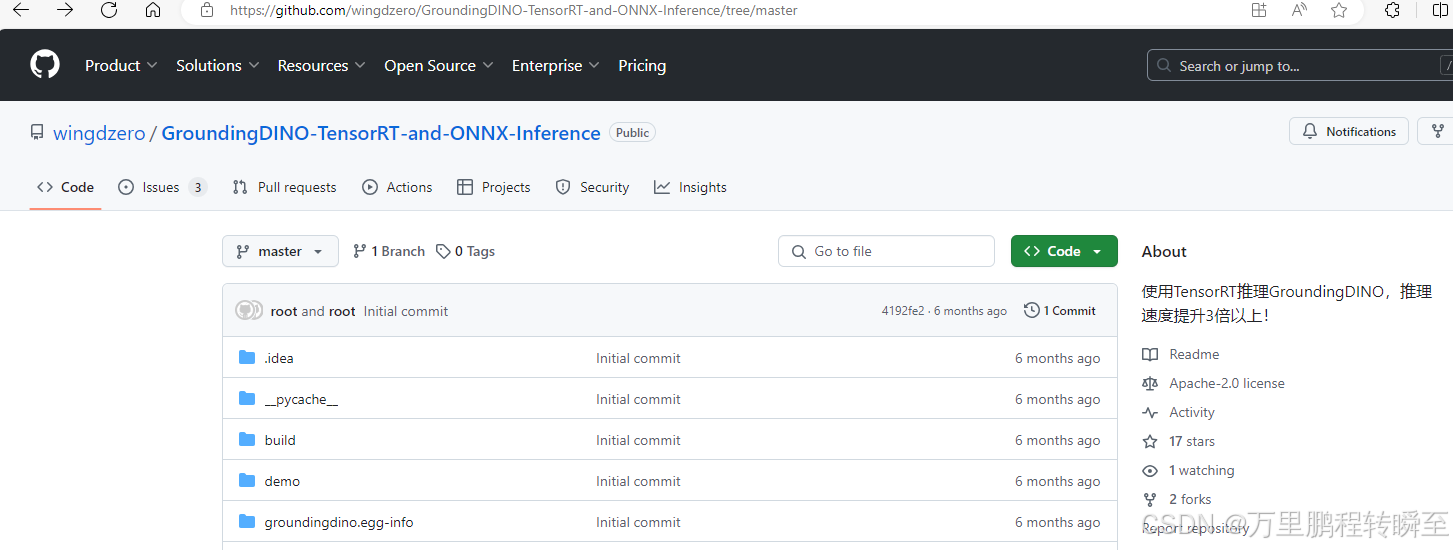Click the eye icon beside 1 watching

coord(1150,470)
